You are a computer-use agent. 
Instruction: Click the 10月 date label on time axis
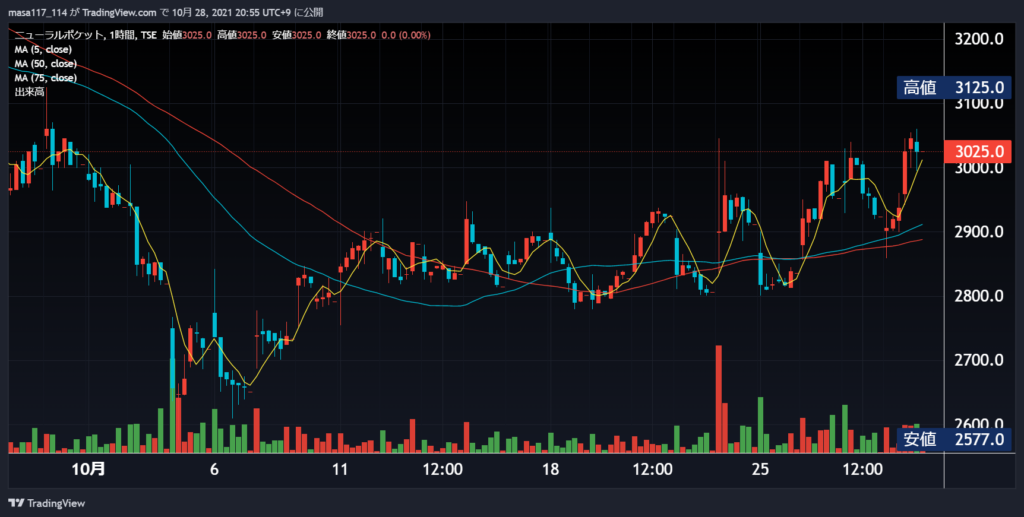coord(88,469)
